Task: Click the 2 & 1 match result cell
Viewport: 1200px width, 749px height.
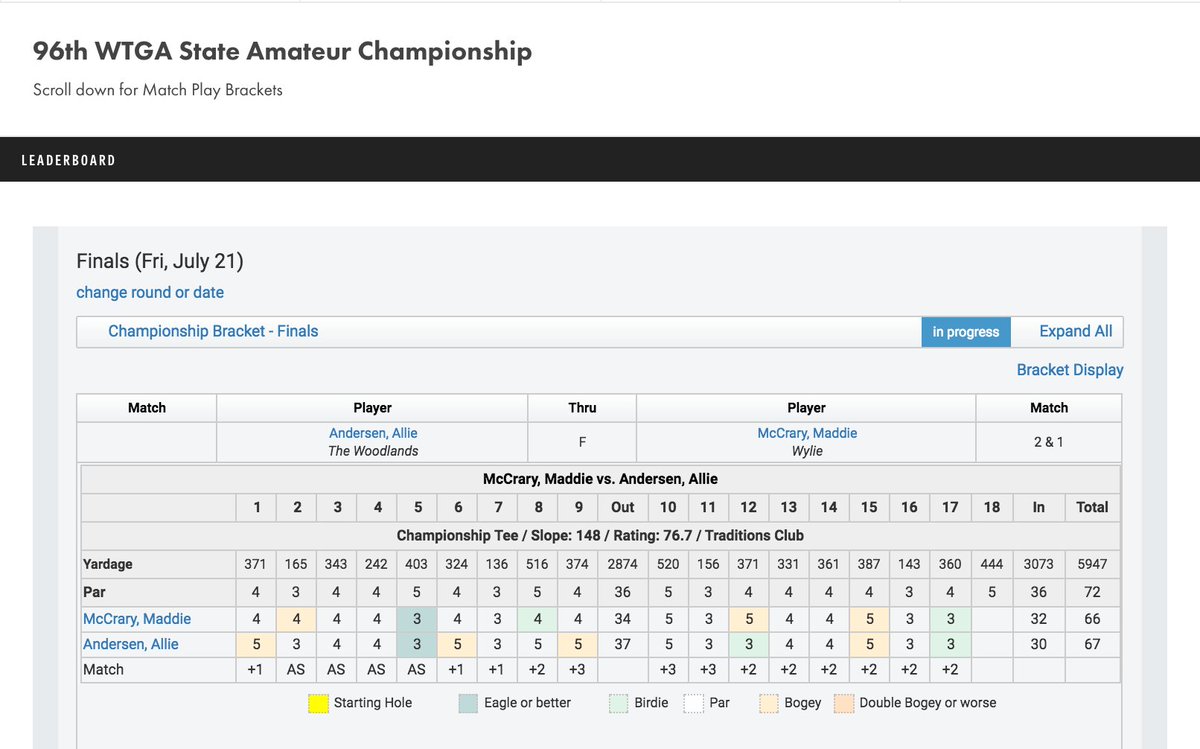Action: [x=1049, y=441]
